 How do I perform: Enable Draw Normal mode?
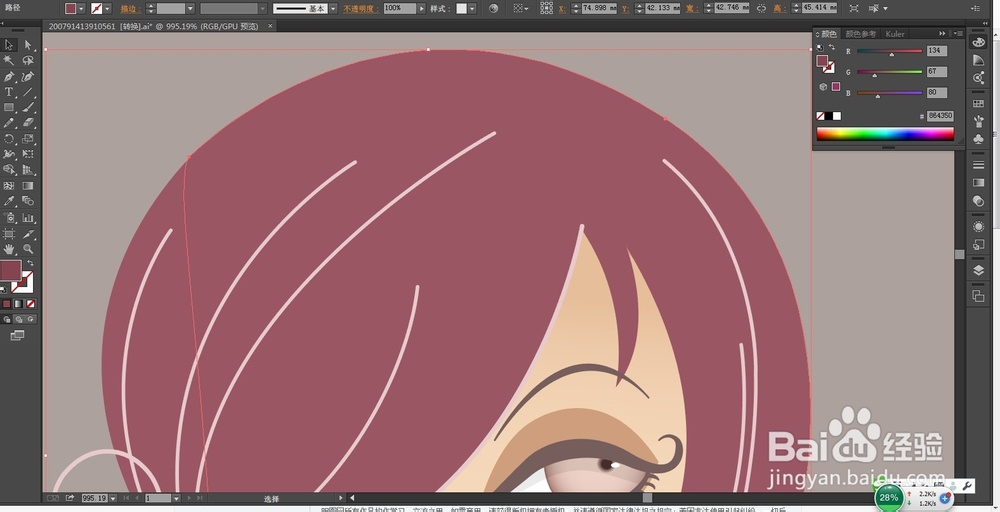[7, 319]
